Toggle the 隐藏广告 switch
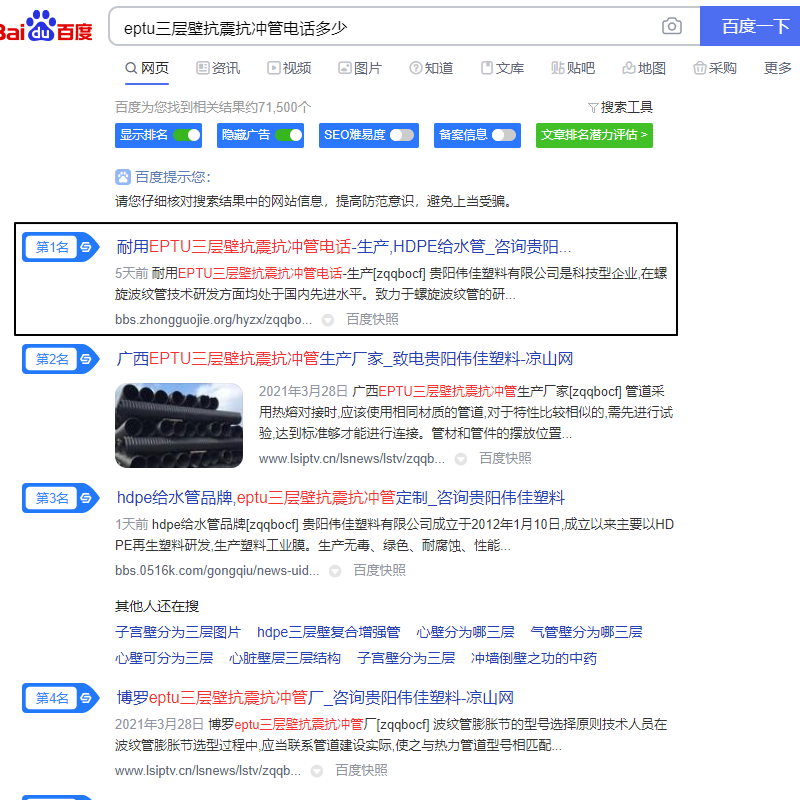Viewport: 800px width, 800px height. click(289, 135)
